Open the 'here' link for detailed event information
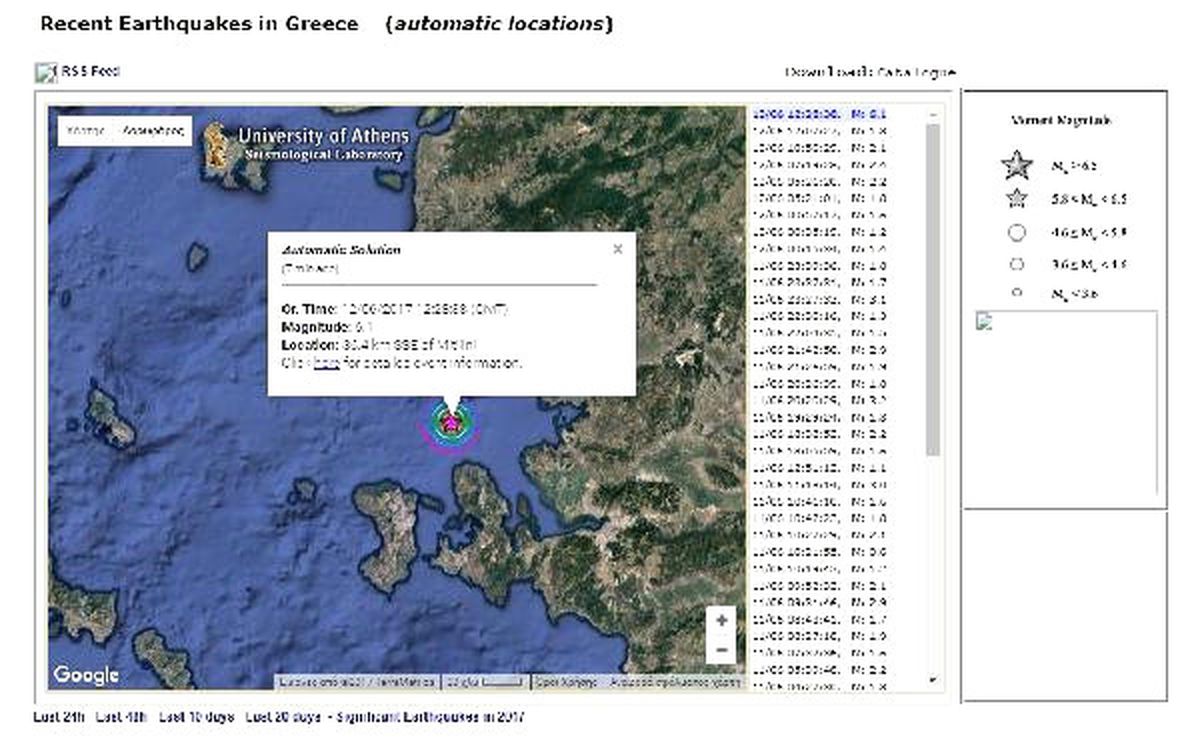 tap(326, 364)
